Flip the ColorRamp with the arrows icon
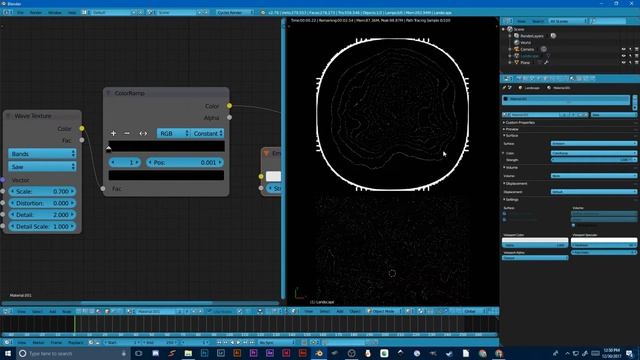Screen dimensions: 640x360 (x=143, y=133)
